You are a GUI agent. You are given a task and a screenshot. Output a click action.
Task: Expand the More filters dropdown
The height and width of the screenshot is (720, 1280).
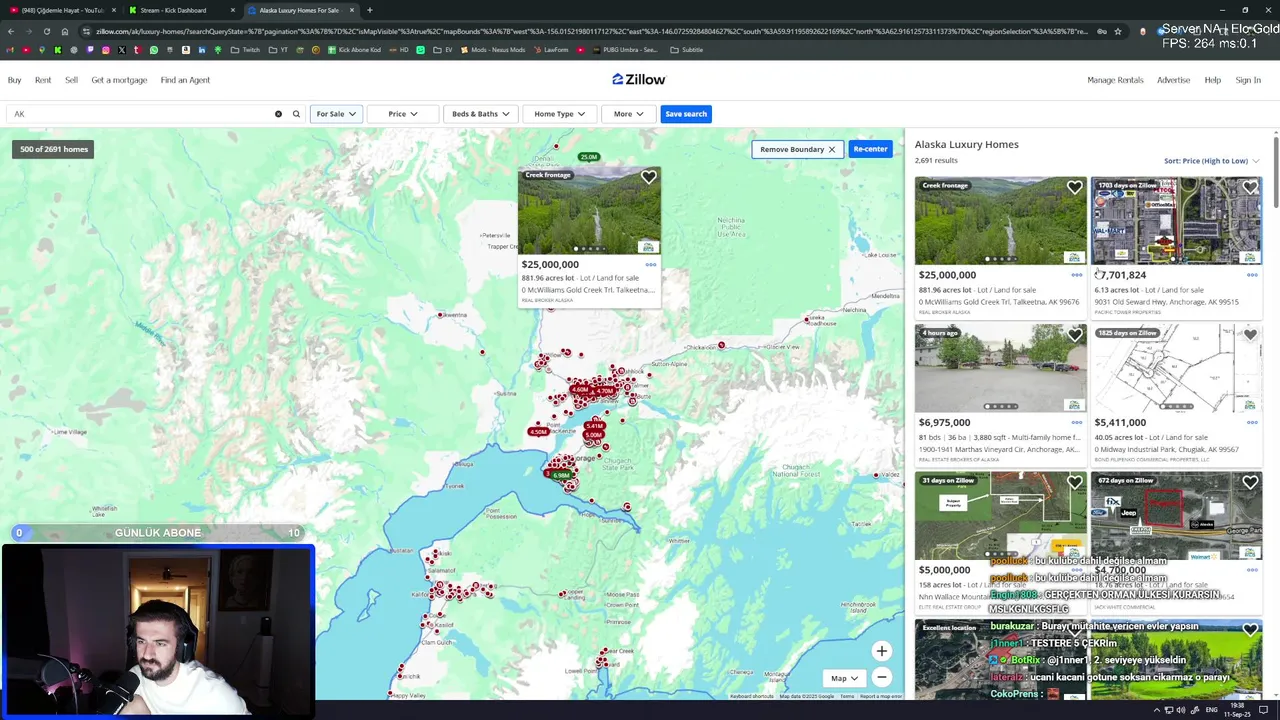tap(628, 114)
